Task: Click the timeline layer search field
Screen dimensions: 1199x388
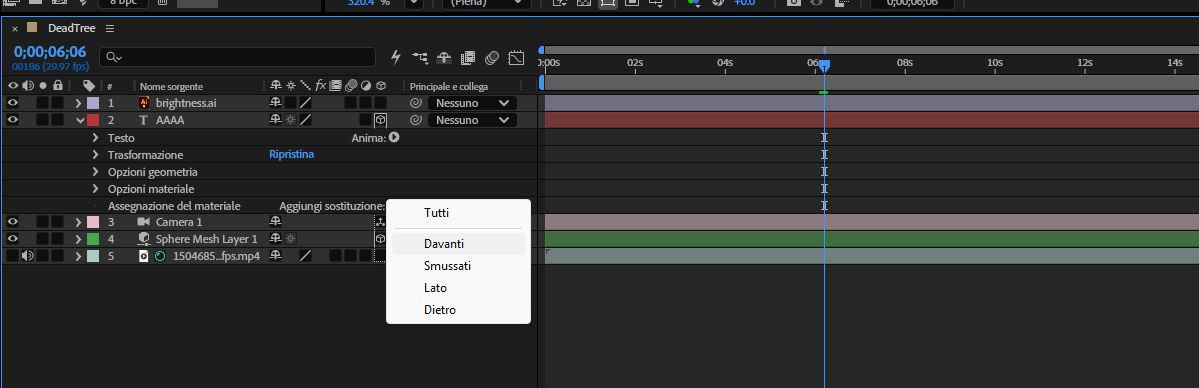Action: click(238, 57)
